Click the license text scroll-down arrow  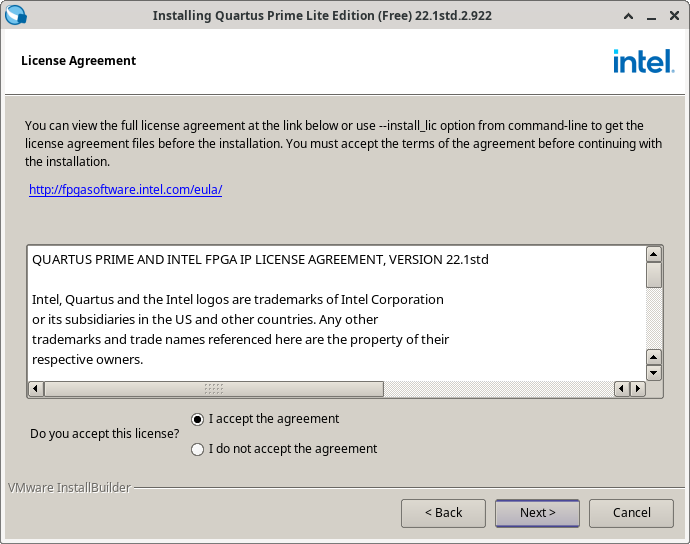coord(654,373)
